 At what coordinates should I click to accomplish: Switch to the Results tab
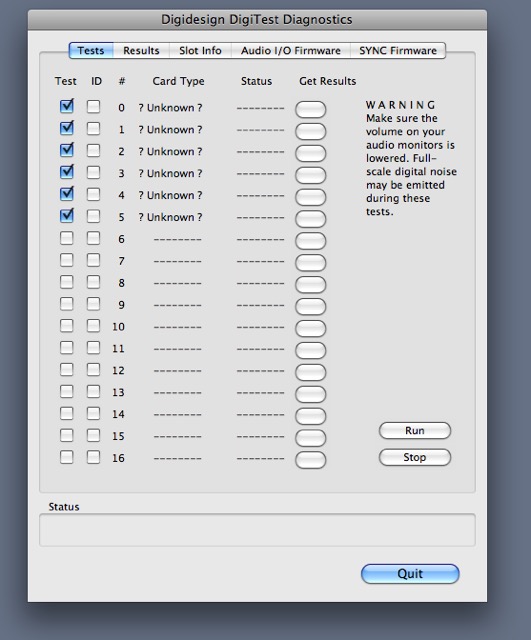(141, 51)
